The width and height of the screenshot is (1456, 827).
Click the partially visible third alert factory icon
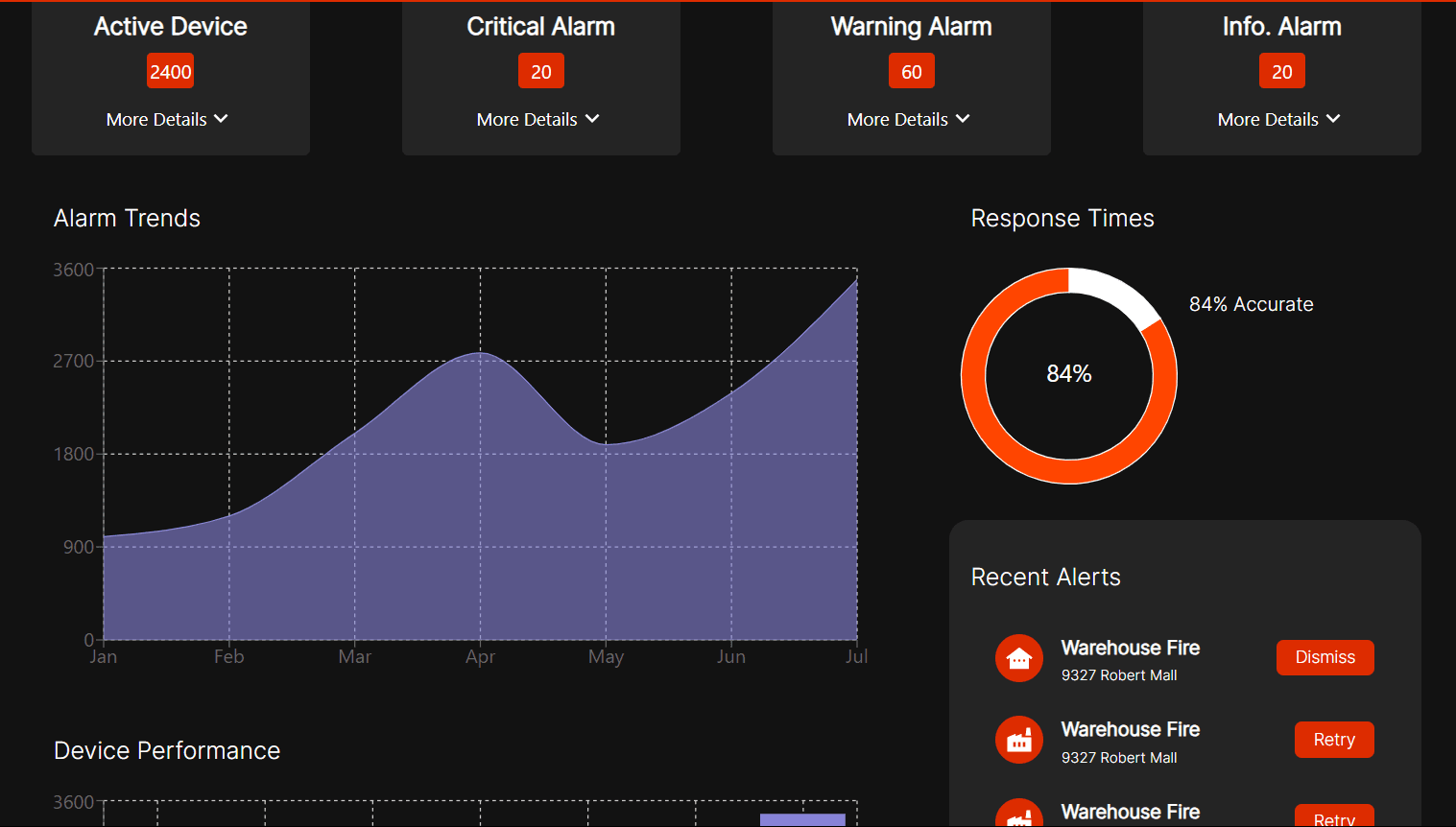click(1018, 815)
